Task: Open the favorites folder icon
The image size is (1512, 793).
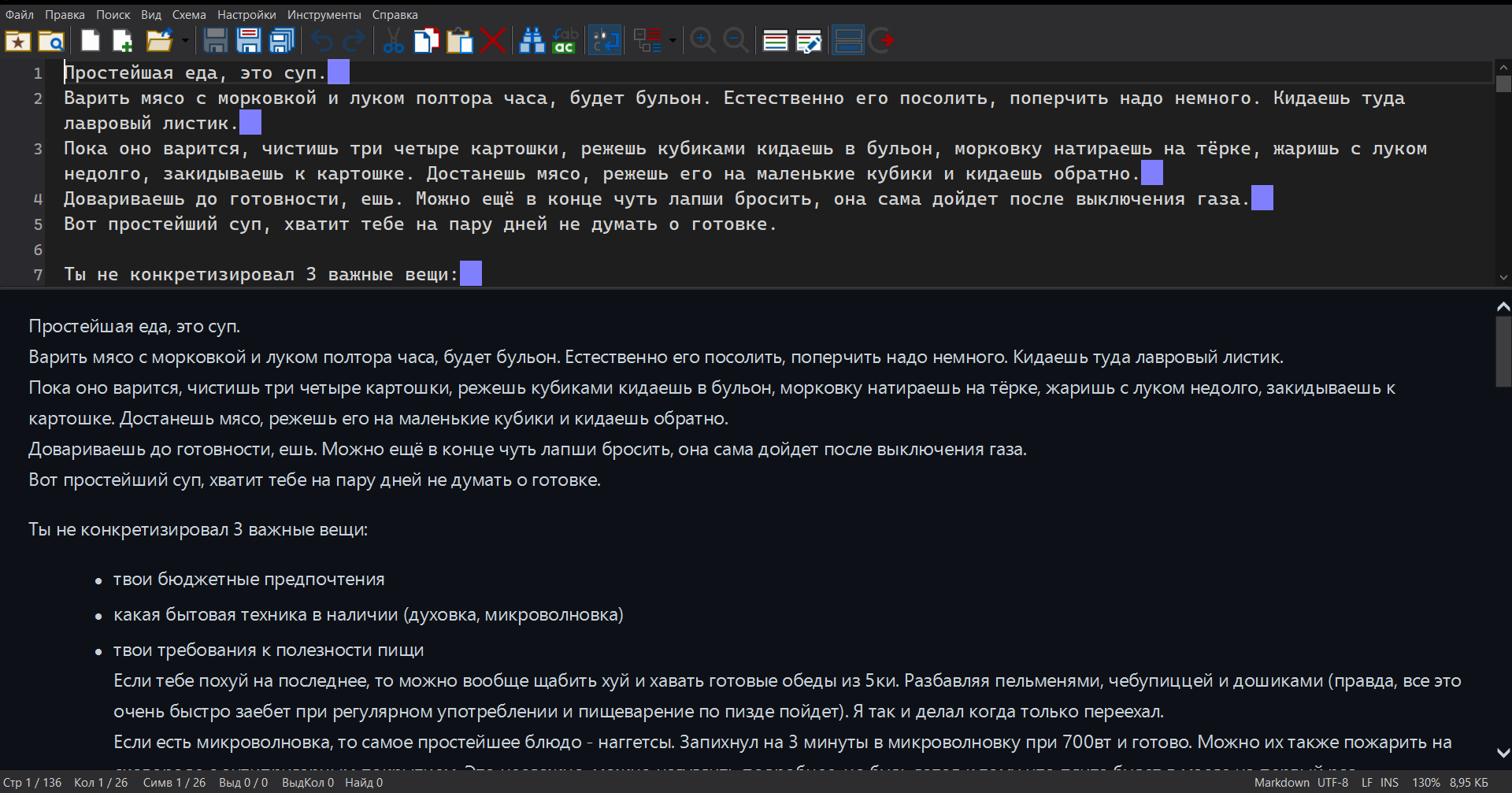Action: [x=17, y=41]
